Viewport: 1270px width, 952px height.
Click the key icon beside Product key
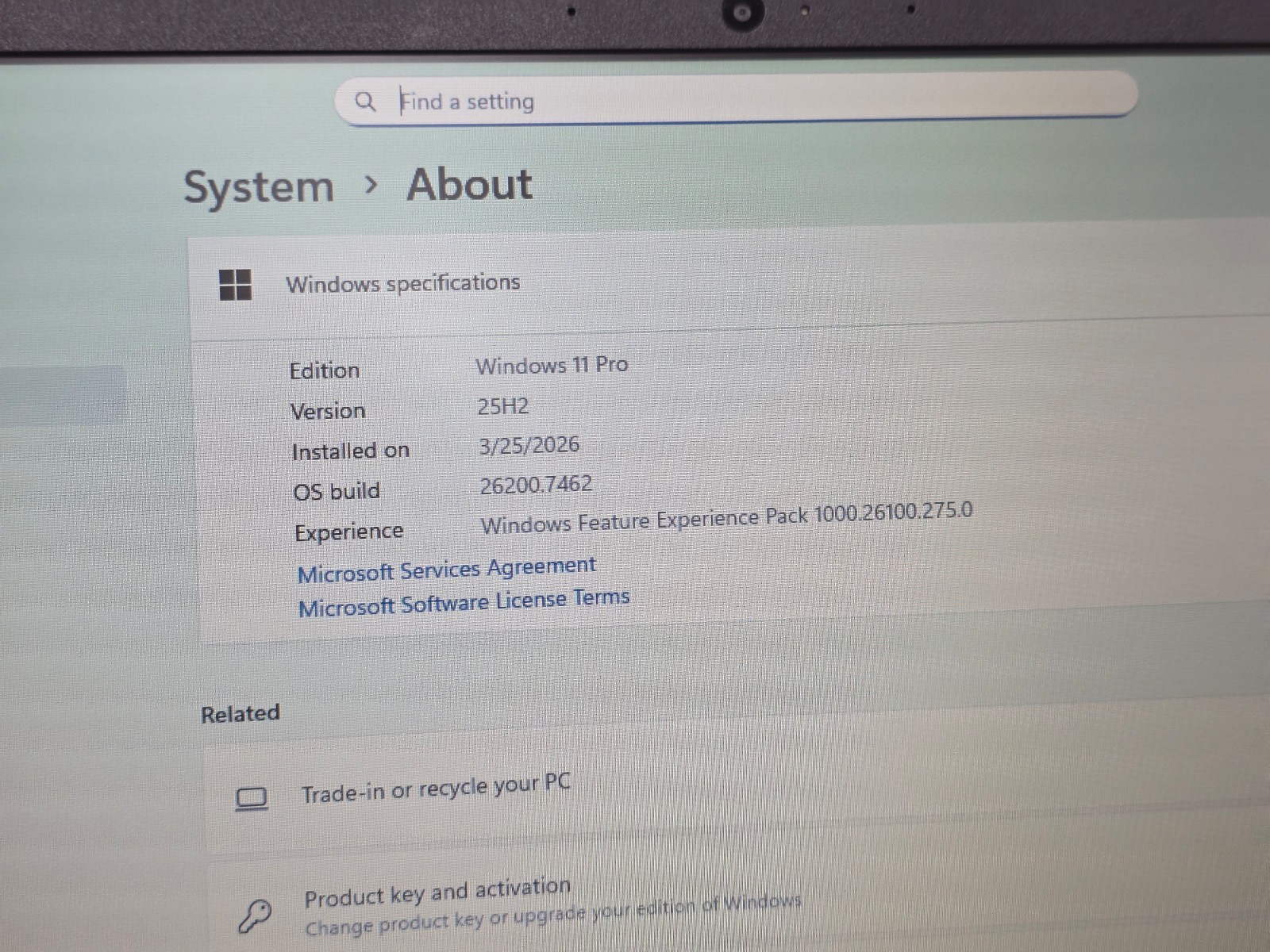255,915
